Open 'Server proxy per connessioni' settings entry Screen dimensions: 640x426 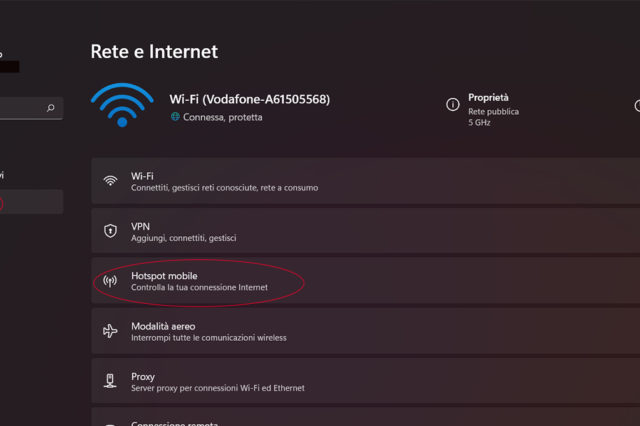coord(217,388)
